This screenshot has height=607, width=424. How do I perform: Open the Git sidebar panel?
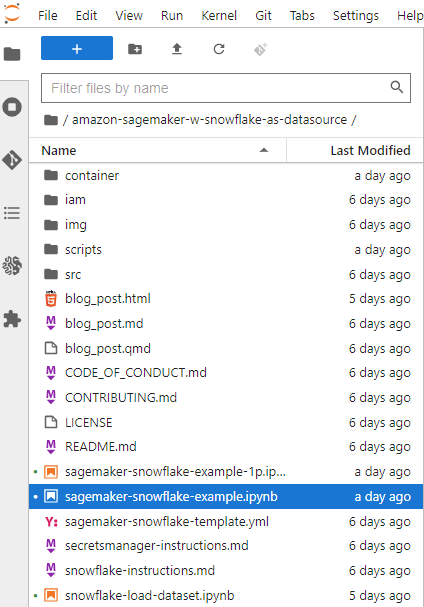[12, 160]
